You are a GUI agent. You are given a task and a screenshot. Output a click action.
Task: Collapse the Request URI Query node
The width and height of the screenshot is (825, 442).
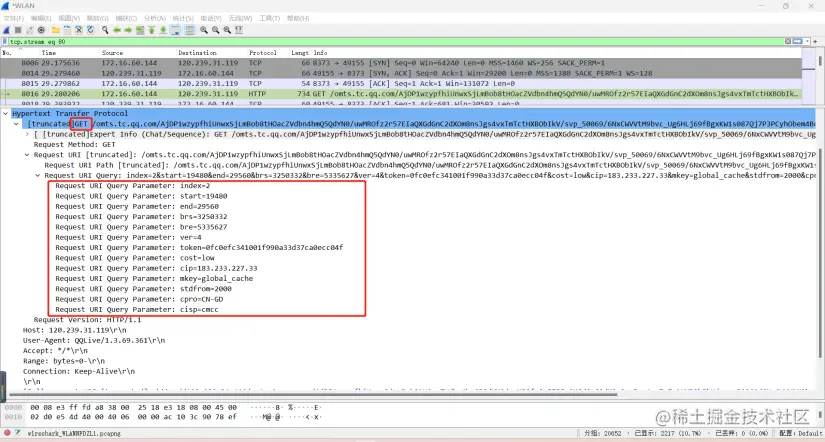click(37, 175)
